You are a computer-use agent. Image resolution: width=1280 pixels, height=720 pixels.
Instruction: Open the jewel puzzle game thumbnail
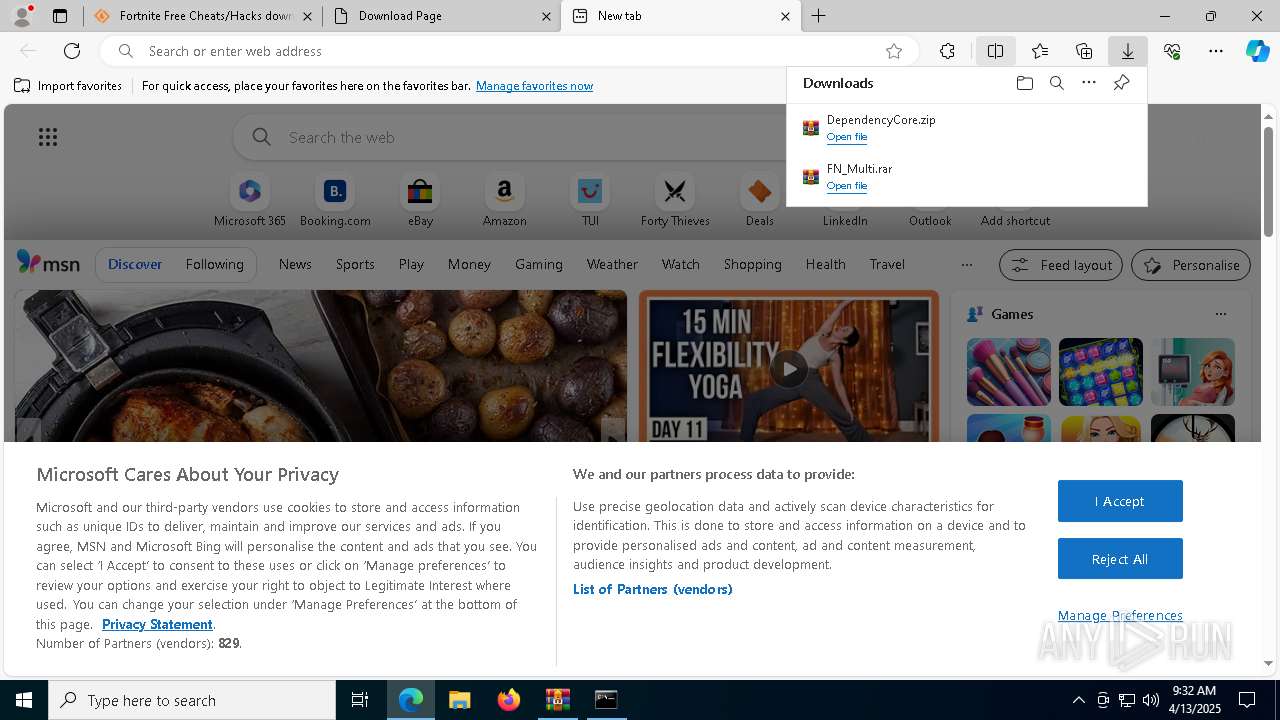click(x=1100, y=372)
